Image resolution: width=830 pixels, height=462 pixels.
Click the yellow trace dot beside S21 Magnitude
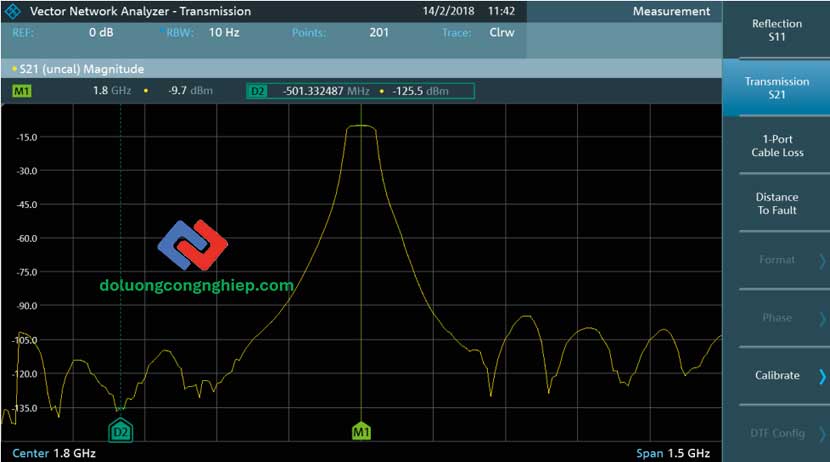point(15,69)
